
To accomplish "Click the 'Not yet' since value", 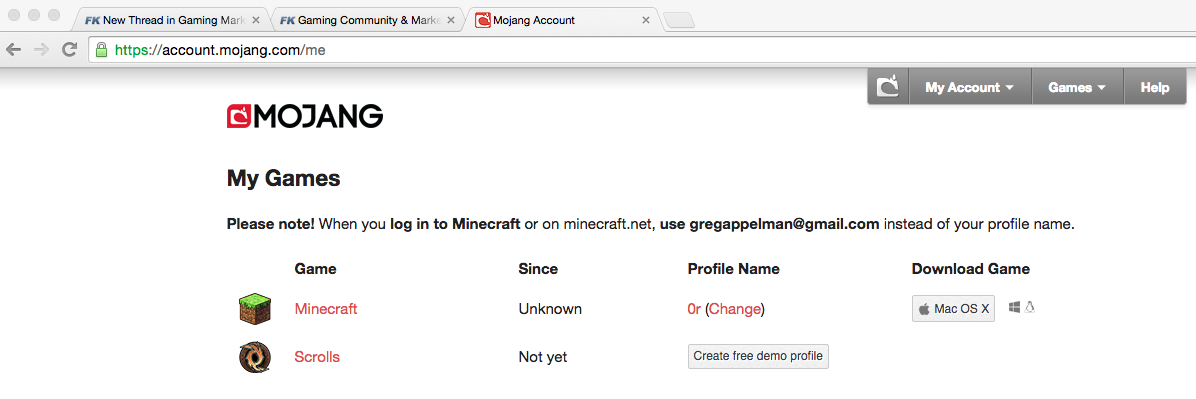I will 542,357.
